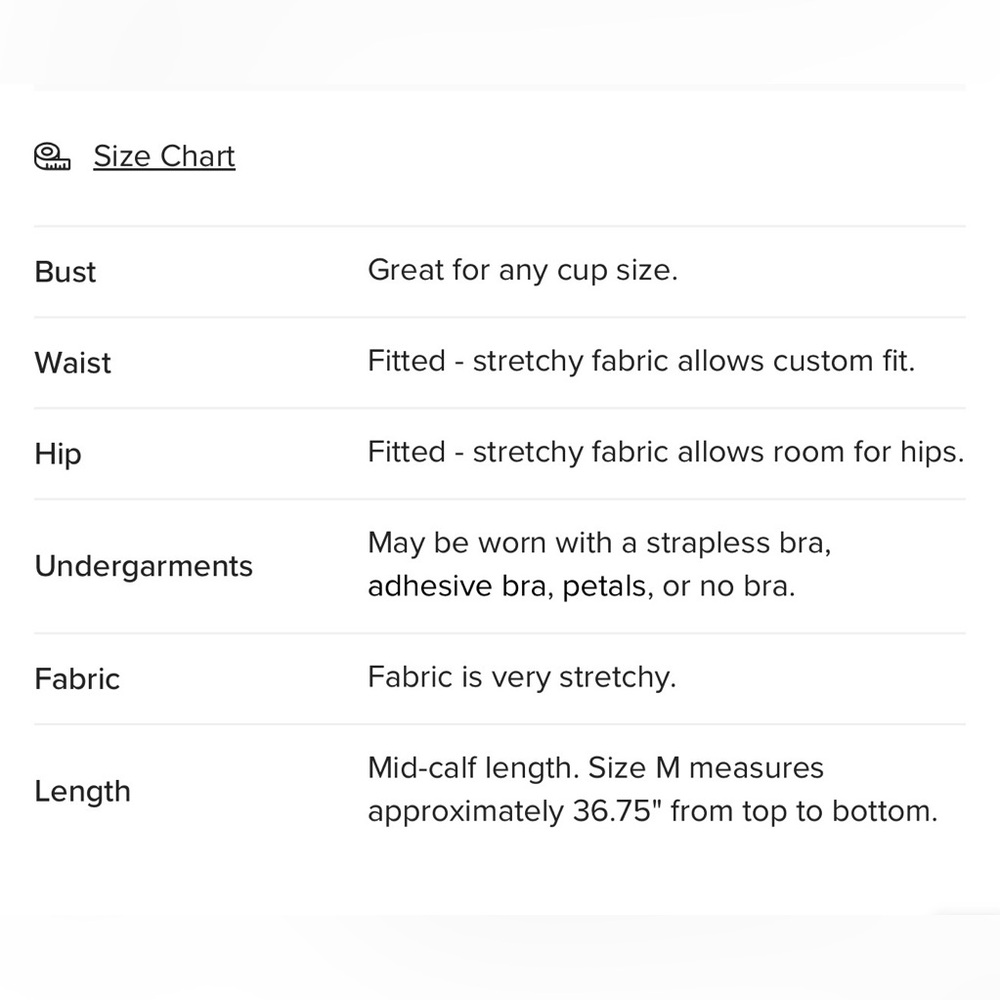The width and height of the screenshot is (1000, 1000).
Task: Click the Waist row label
Action: pos(73,363)
